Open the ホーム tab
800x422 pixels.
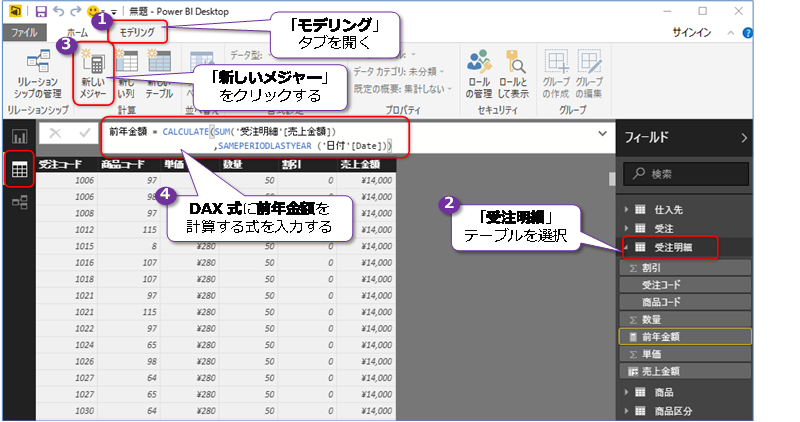(x=77, y=33)
